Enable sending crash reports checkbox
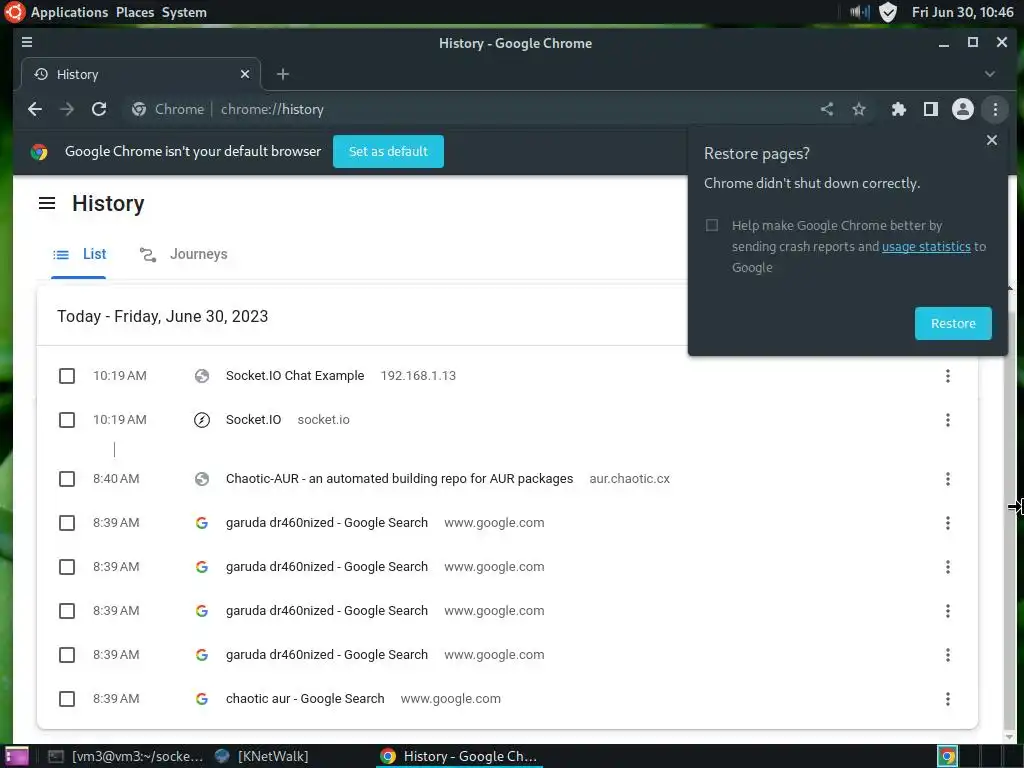Image resolution: width=1024 pixels, height=768 pixels. [712, 225]
